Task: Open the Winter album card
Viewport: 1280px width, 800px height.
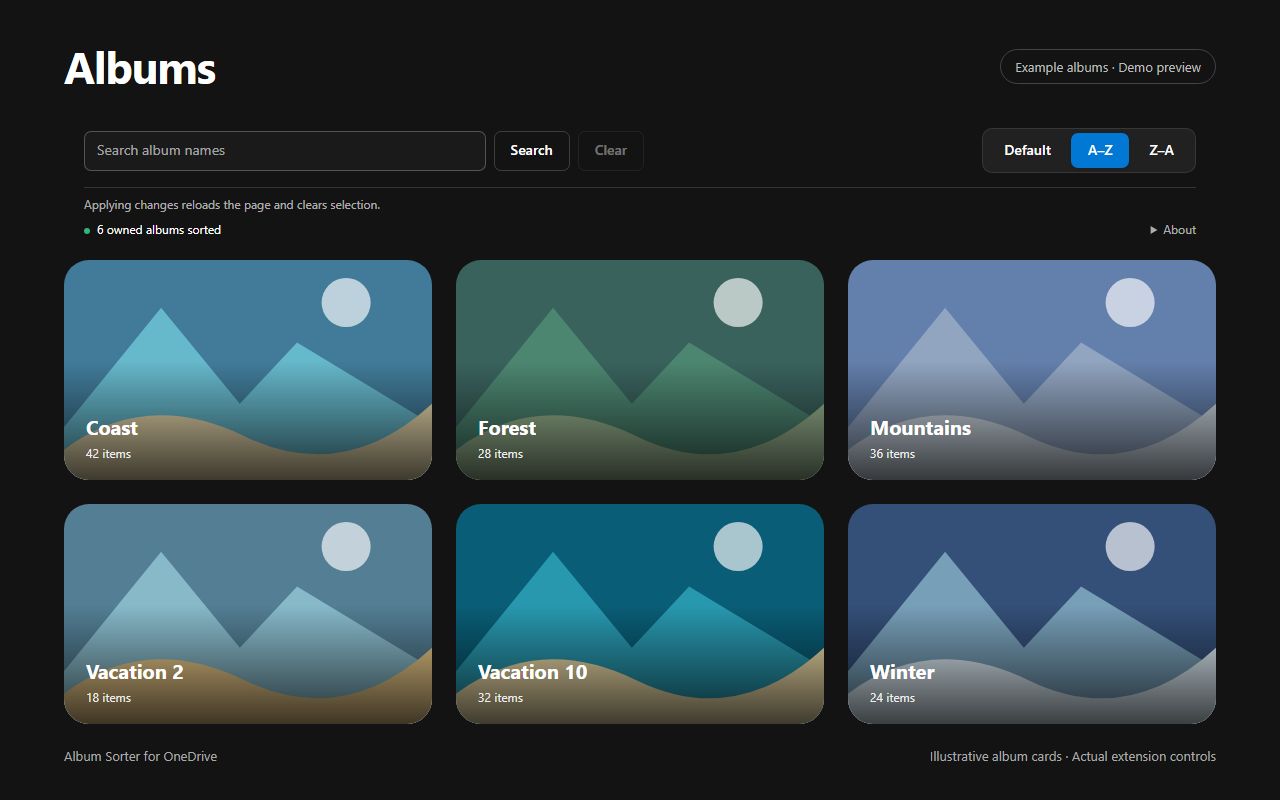Action: [x=1032, y=614]
